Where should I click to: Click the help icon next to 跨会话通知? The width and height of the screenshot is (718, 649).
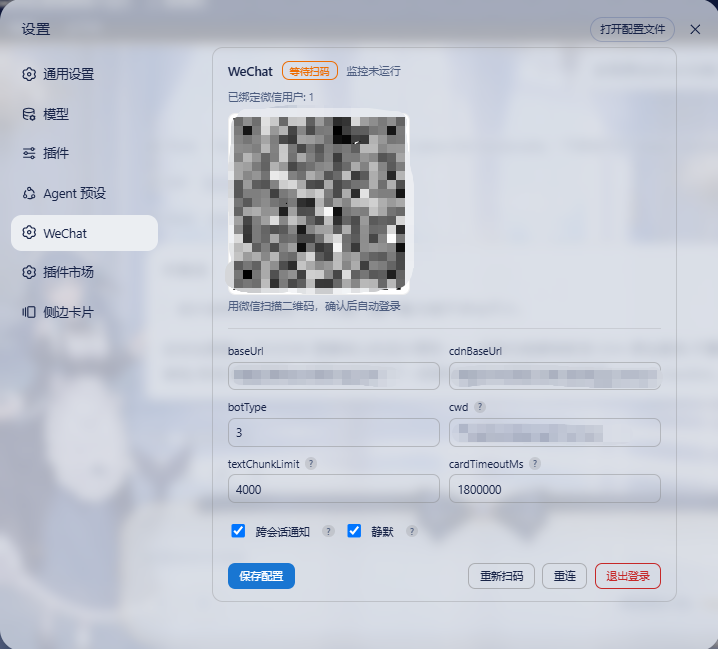328,531
